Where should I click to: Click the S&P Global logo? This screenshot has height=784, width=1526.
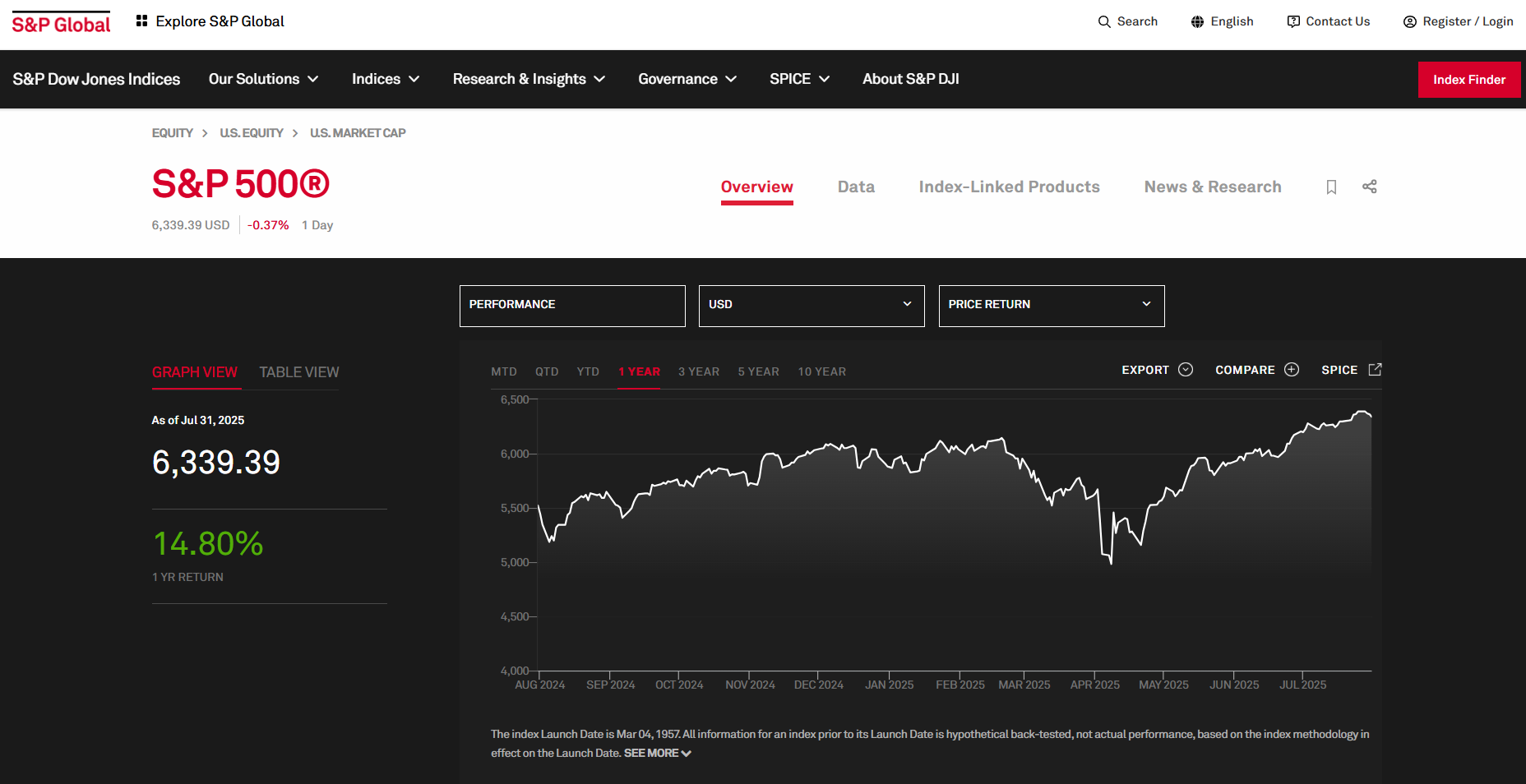(61, 23)
